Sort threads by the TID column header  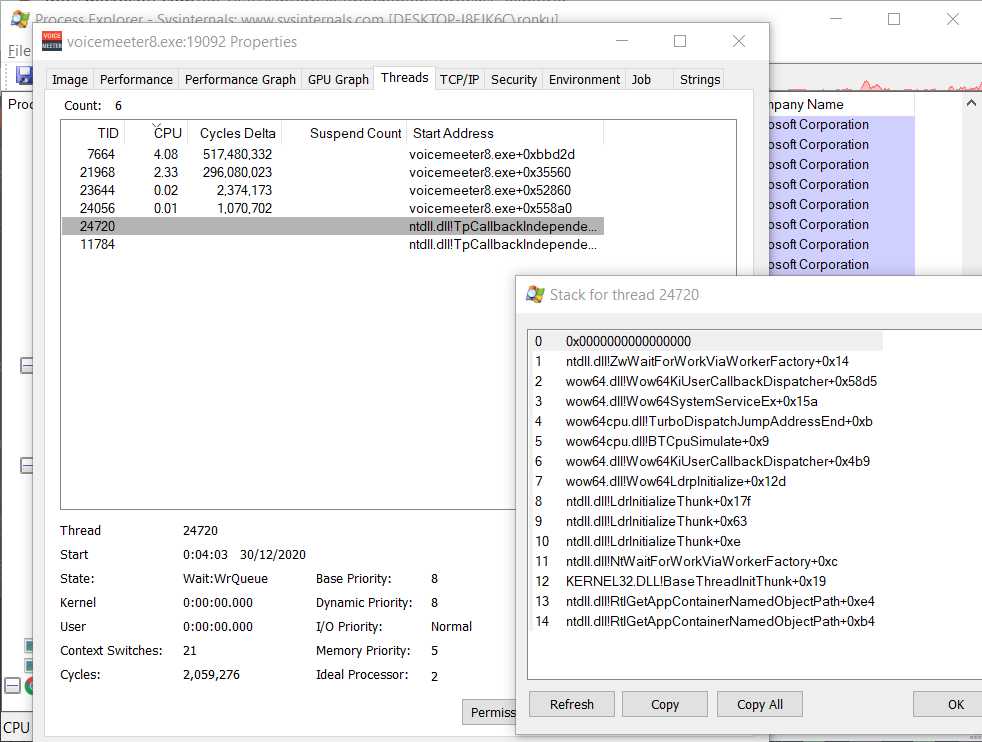coord(108,133)
